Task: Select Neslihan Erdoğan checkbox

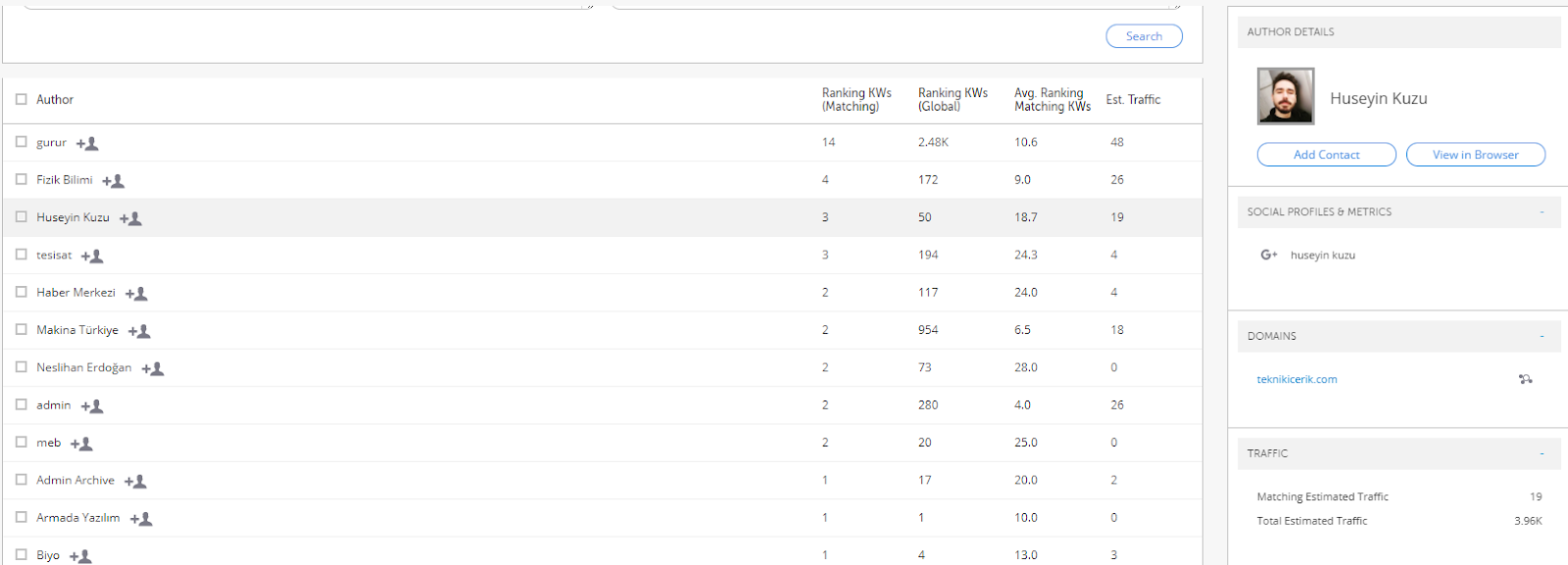Action: 22,367
